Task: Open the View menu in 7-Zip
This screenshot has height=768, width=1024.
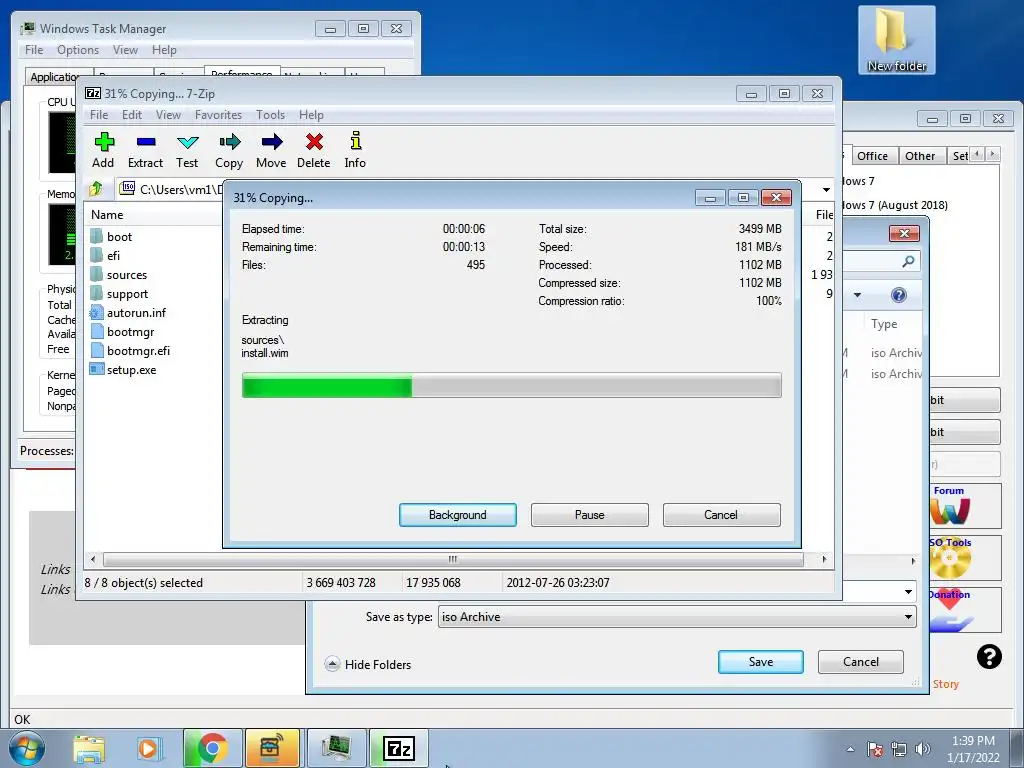Action: (x=168, y=114)
